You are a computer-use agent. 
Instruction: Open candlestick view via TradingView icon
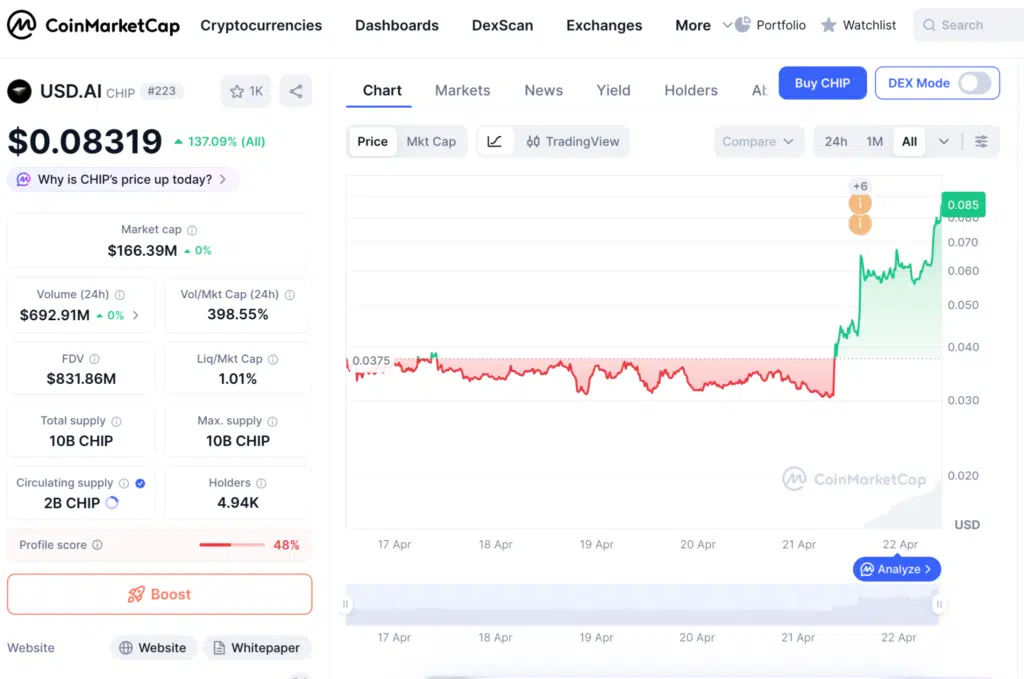coord(573,141)
